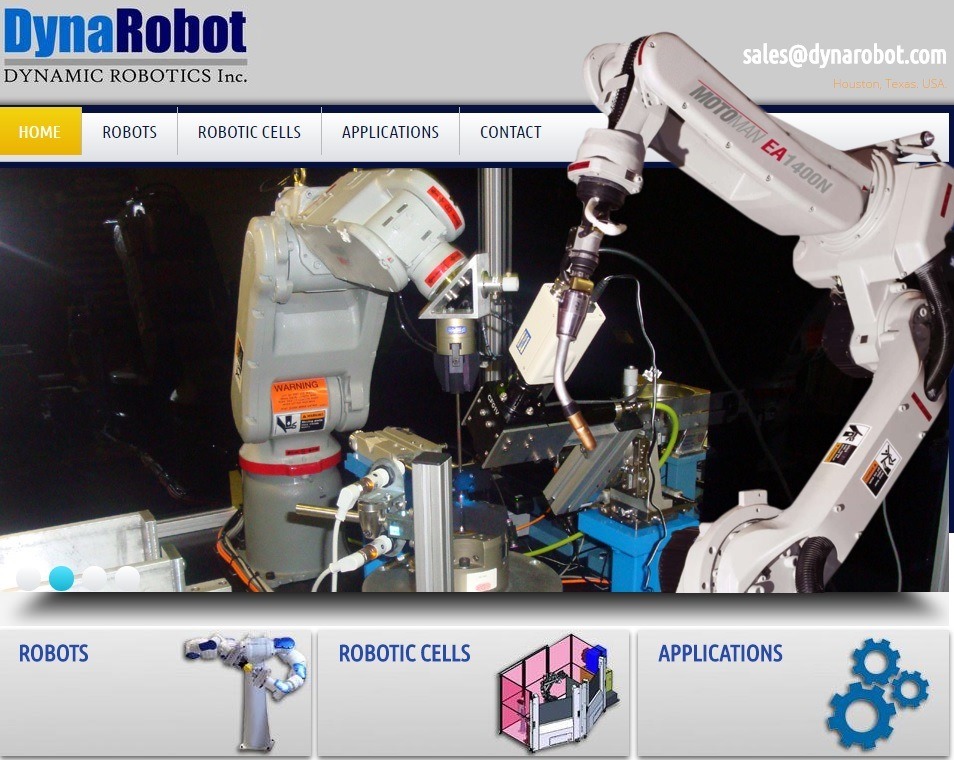Select the second highlighted slideshow dot
This screenshot has width=954, height=760.
pyautogui.click(x=61, y=578)
